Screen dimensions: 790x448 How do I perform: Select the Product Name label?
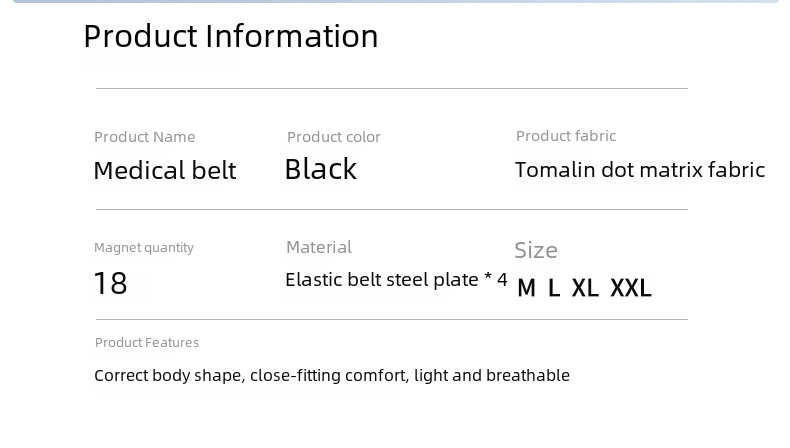pyautogui.click(x=145, y=137)
